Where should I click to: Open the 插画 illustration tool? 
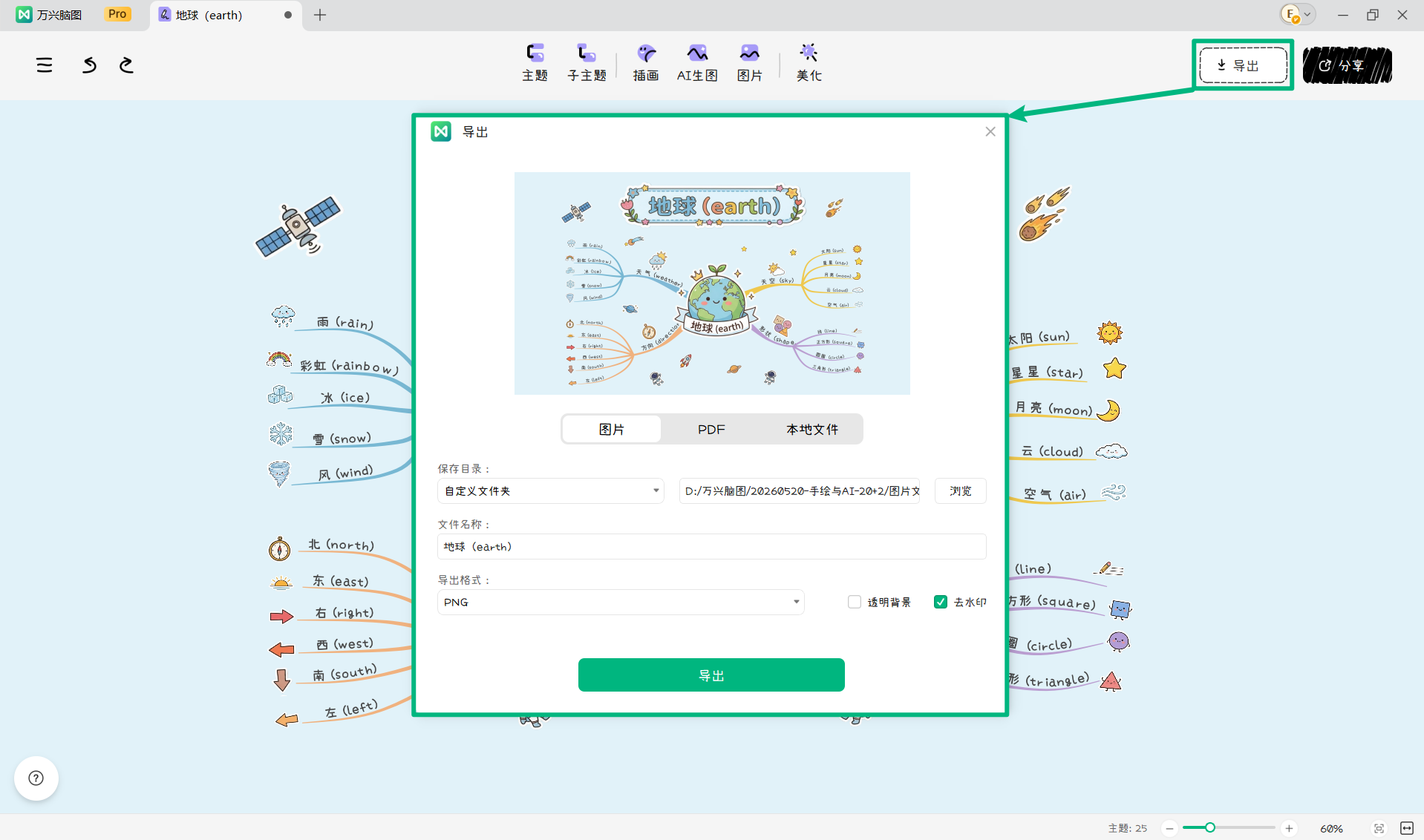click(x=646, y=62)
